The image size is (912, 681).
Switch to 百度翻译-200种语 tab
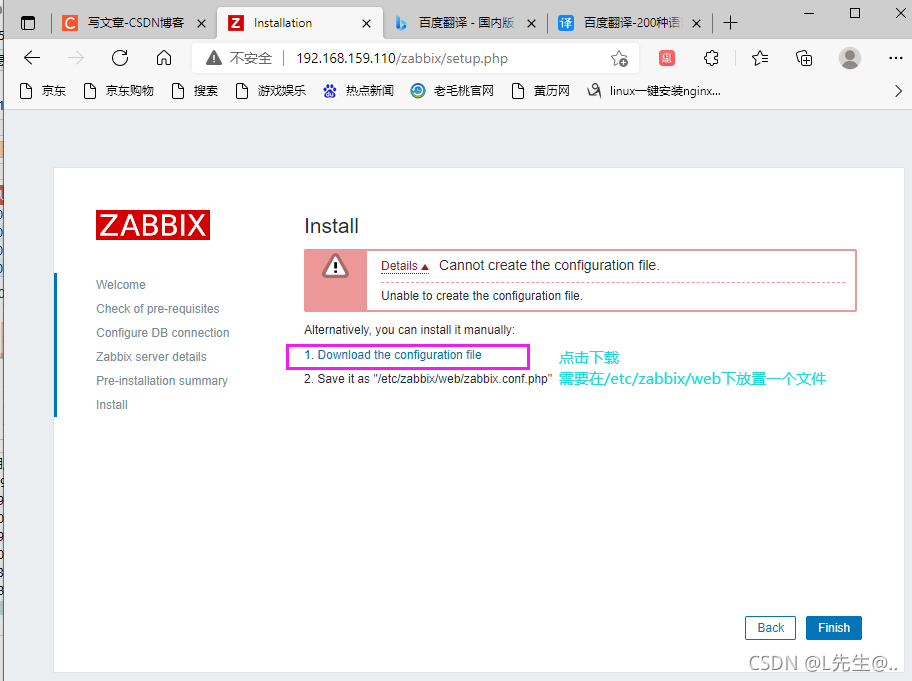click(x=631, y=23)
